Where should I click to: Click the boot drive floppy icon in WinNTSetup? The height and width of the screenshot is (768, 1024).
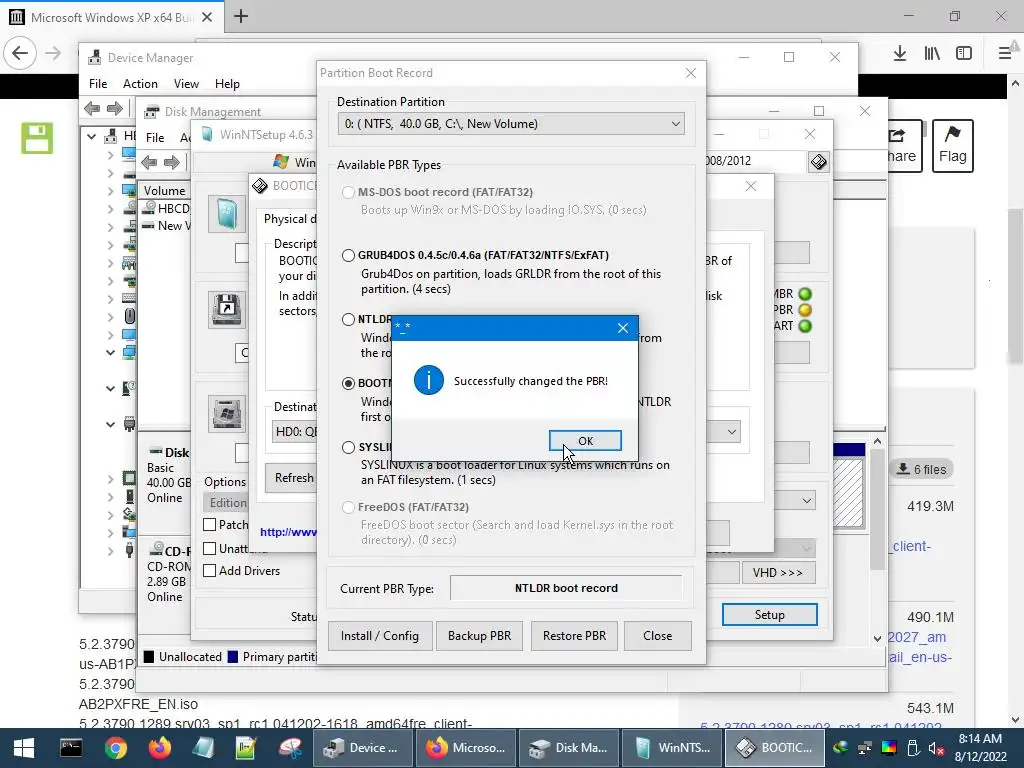tap(227, 310)
